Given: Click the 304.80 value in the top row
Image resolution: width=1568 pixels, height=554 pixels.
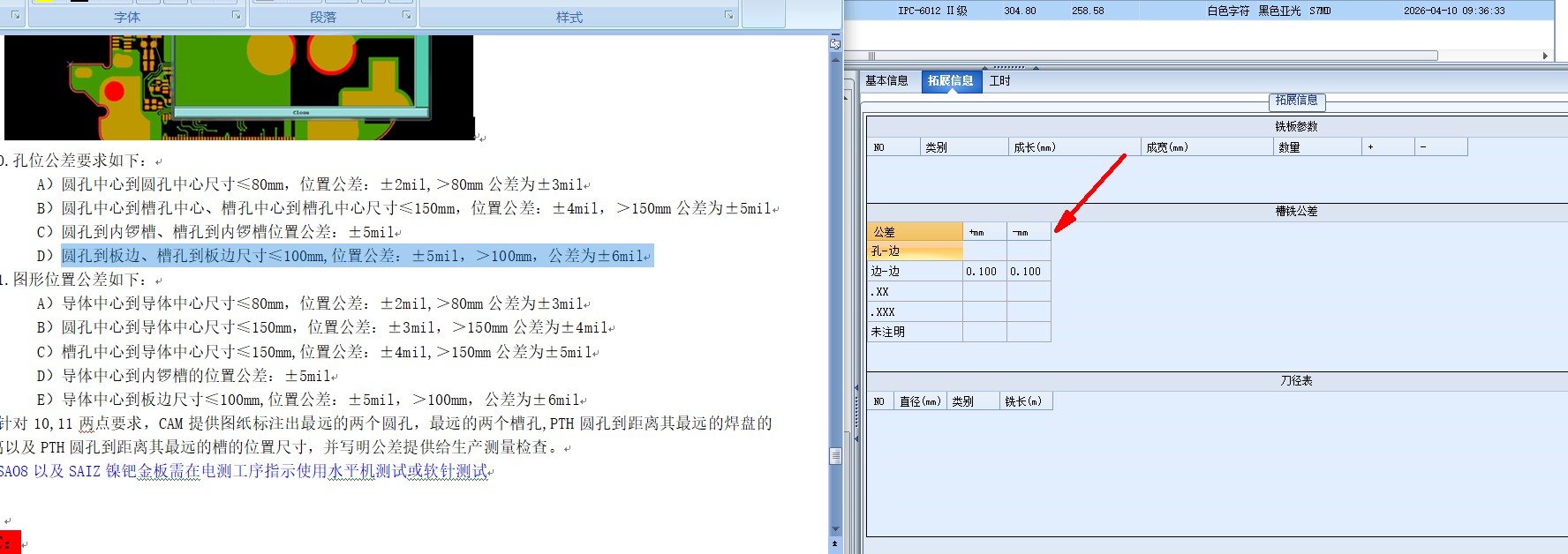Looking at the screenshot, I should click(x=1020, y=11).
